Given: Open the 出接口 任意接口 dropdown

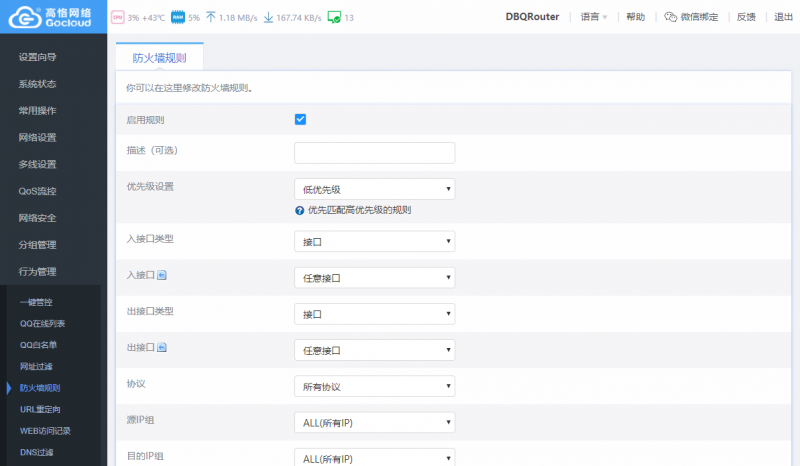Looking at the screenshot, I should (x=374, y=350).
